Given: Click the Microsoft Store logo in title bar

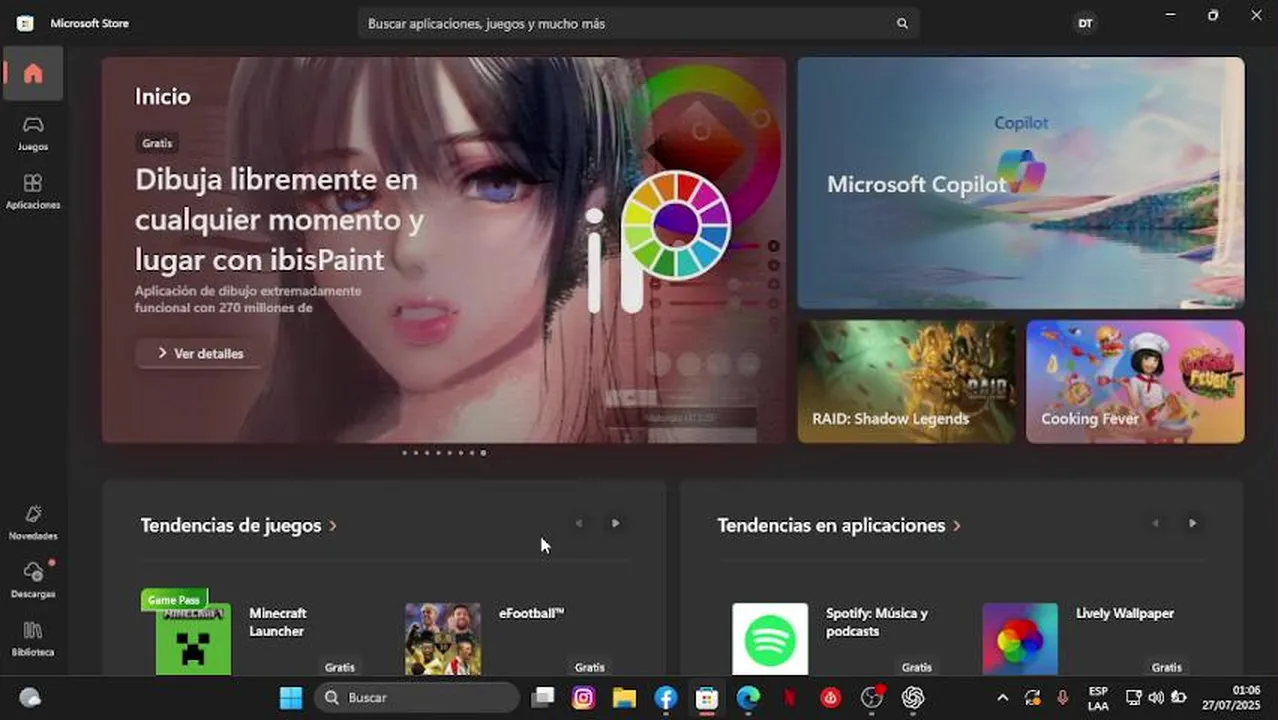Looking at the screenshot, I should [x=25, y=23].
